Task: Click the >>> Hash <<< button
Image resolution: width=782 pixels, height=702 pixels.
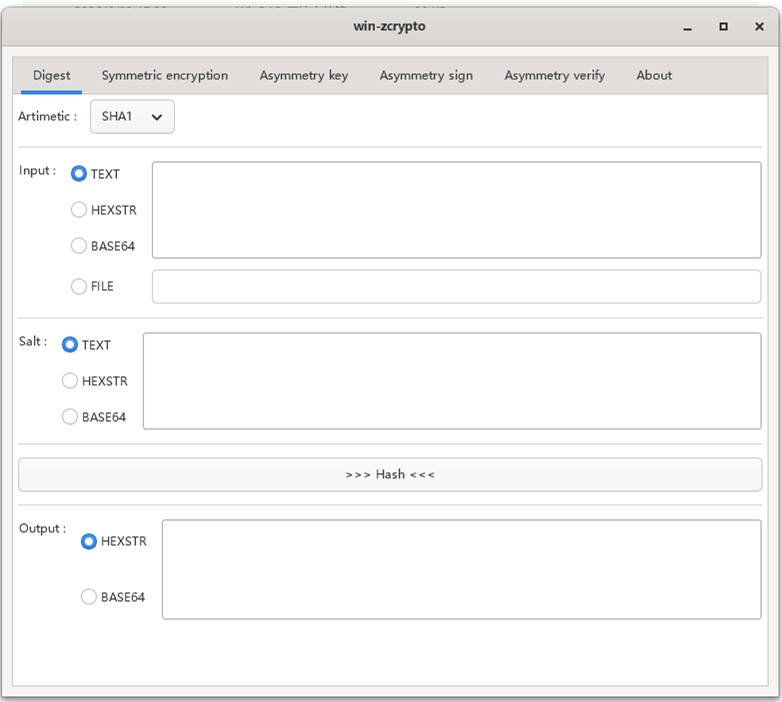Action: coord(390,475)
